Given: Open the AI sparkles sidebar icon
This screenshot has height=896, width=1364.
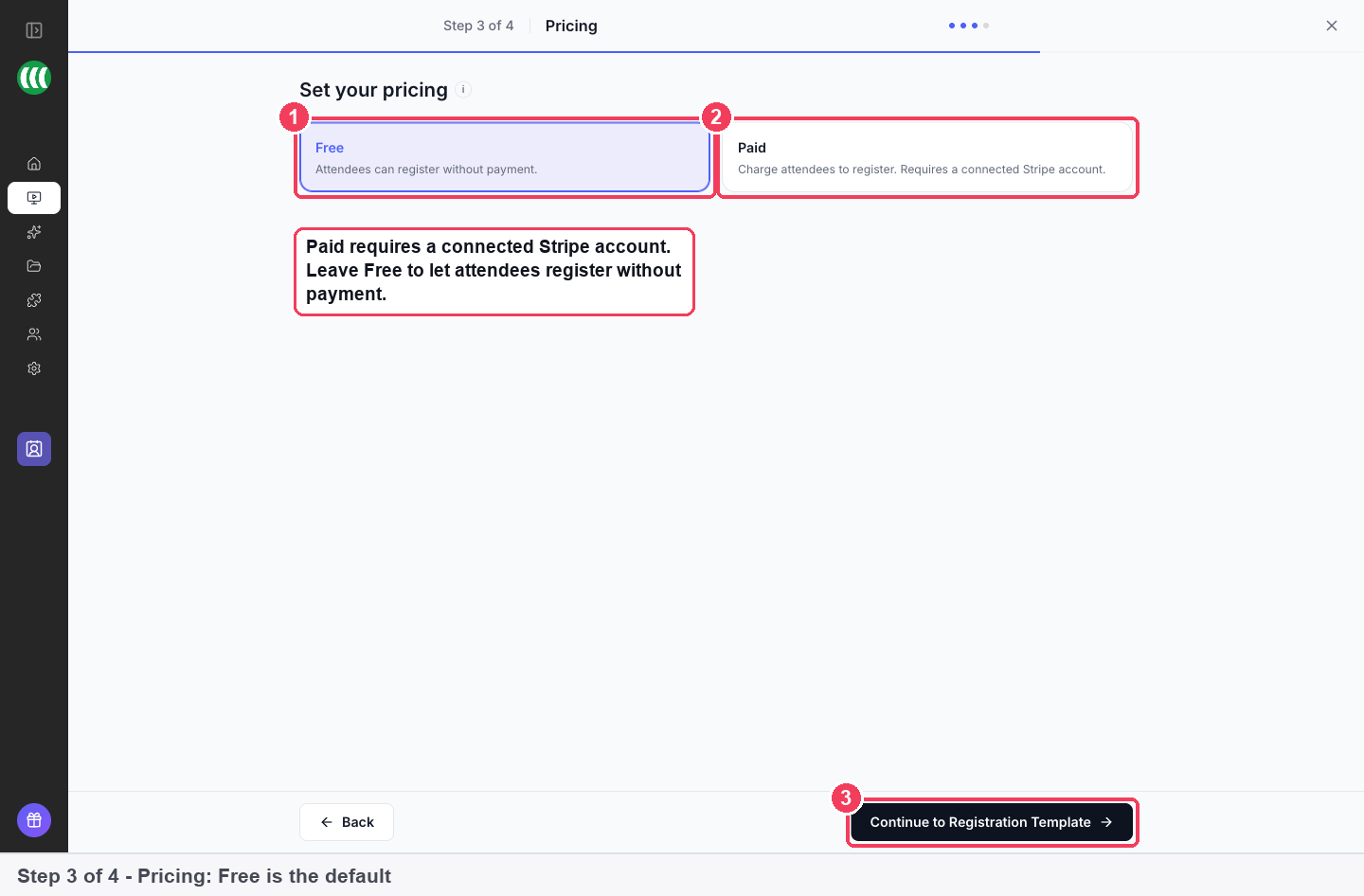Looking at the screenshot, I should point(34,232).
